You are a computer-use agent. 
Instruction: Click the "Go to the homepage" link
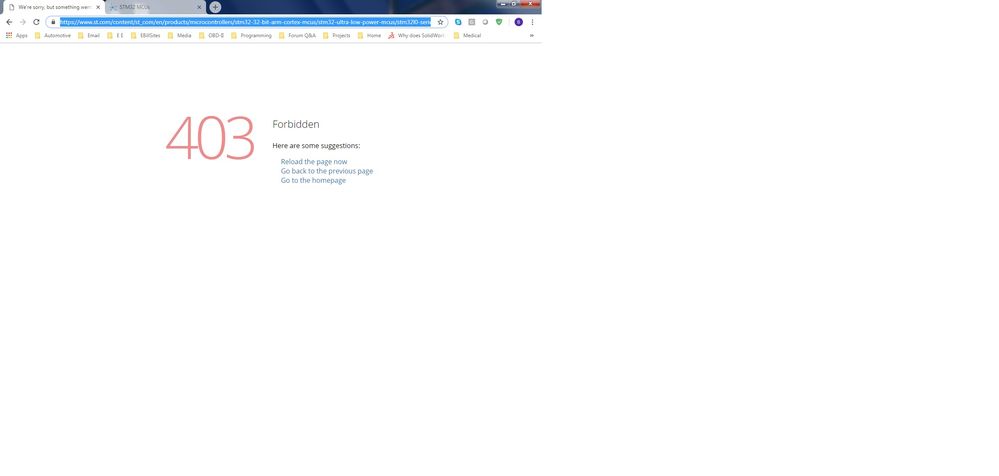pos(313,180)
